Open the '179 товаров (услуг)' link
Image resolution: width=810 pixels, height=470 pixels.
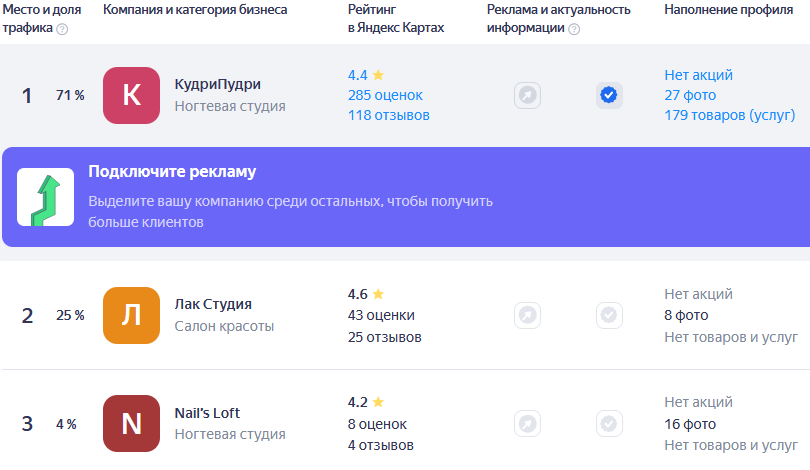[x=731, y=115]
